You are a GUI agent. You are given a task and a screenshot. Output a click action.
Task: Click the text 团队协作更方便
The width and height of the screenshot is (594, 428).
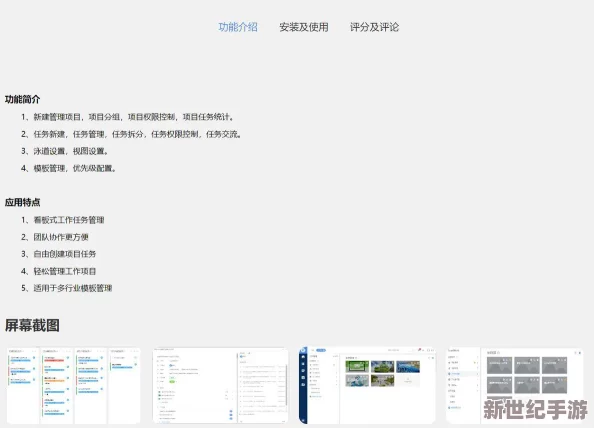[61, 237]
